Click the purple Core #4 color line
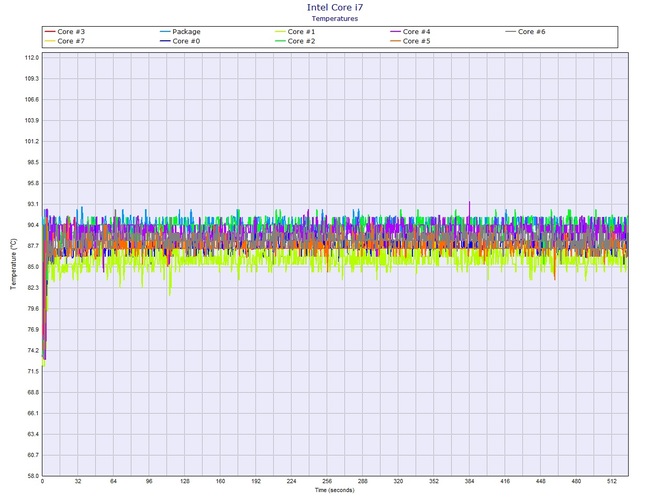670x502 pixels. (x=395, y=32)
